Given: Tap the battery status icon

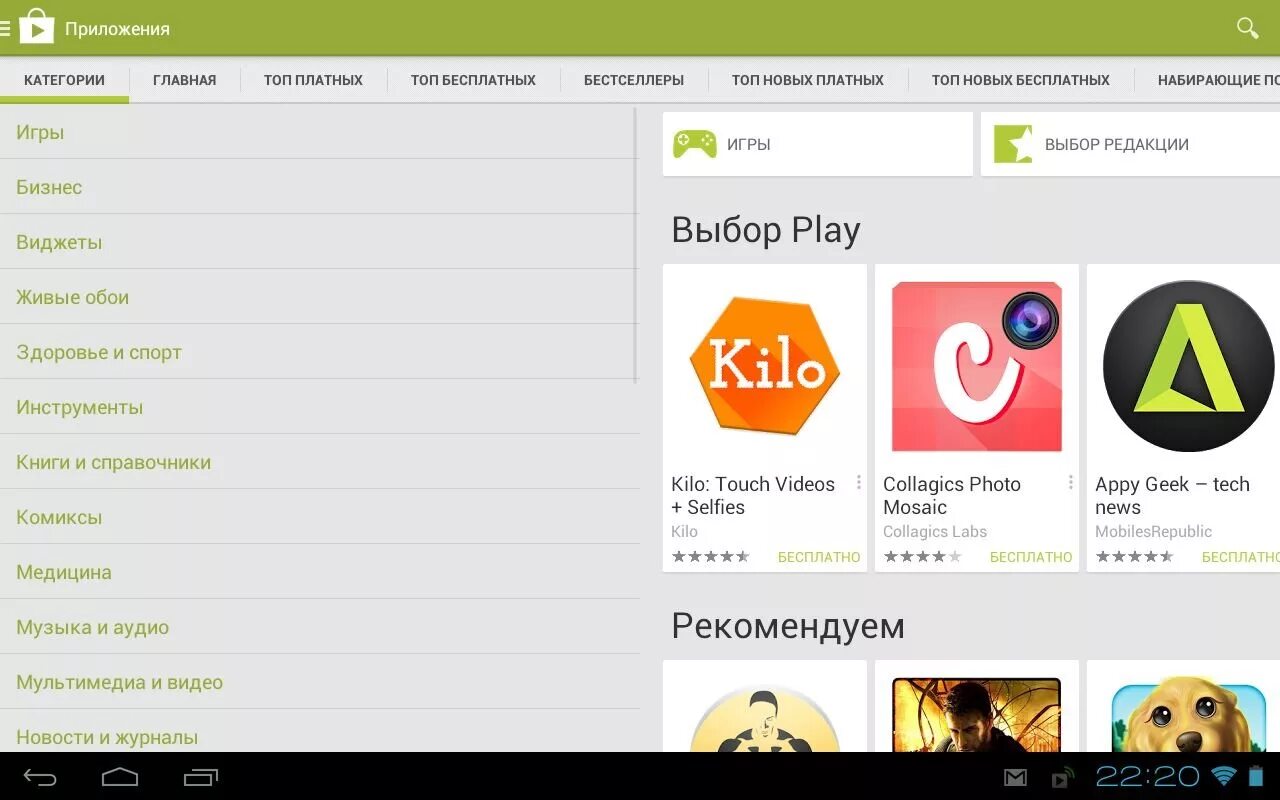Looking at the screenshot, I should 1256,776.
